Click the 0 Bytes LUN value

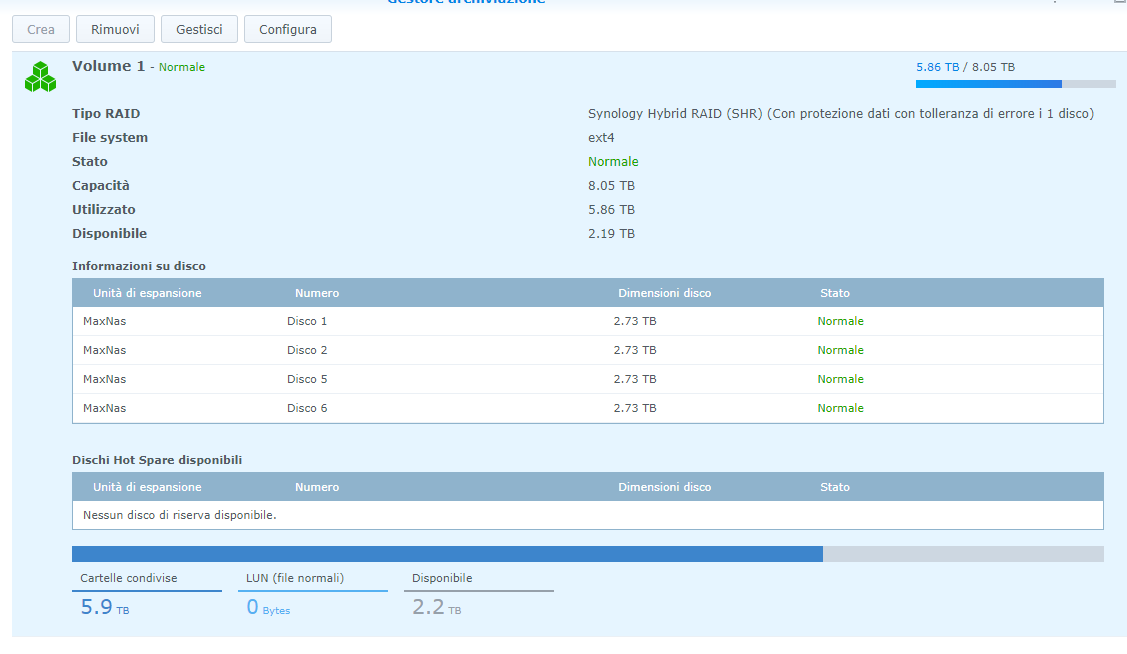pyautogui.click(x=268, y=607)
